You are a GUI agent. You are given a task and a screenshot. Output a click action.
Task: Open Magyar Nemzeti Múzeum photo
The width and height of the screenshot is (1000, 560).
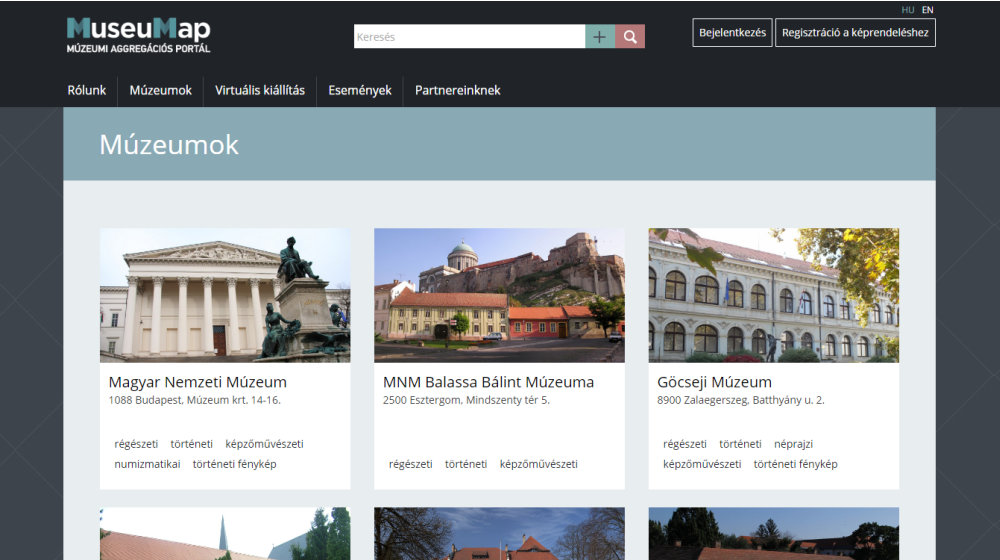click(225, 295)
